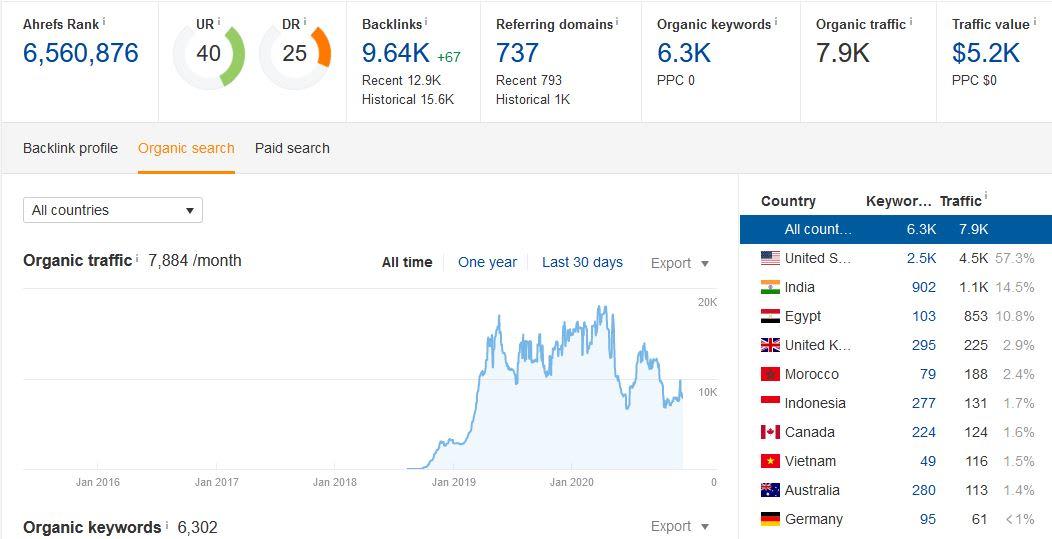Click the Organic traffic info icon in header

pos(910,21)
